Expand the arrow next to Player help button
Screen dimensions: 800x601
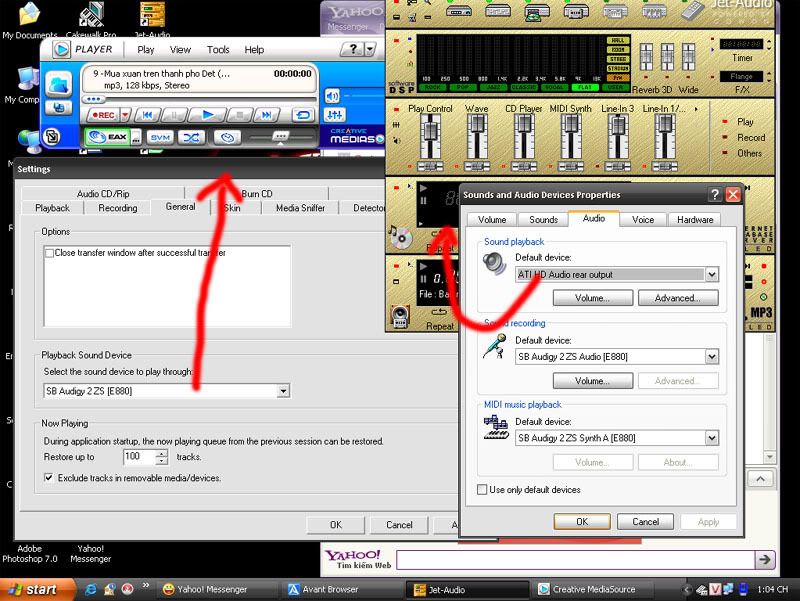[370, 49]
